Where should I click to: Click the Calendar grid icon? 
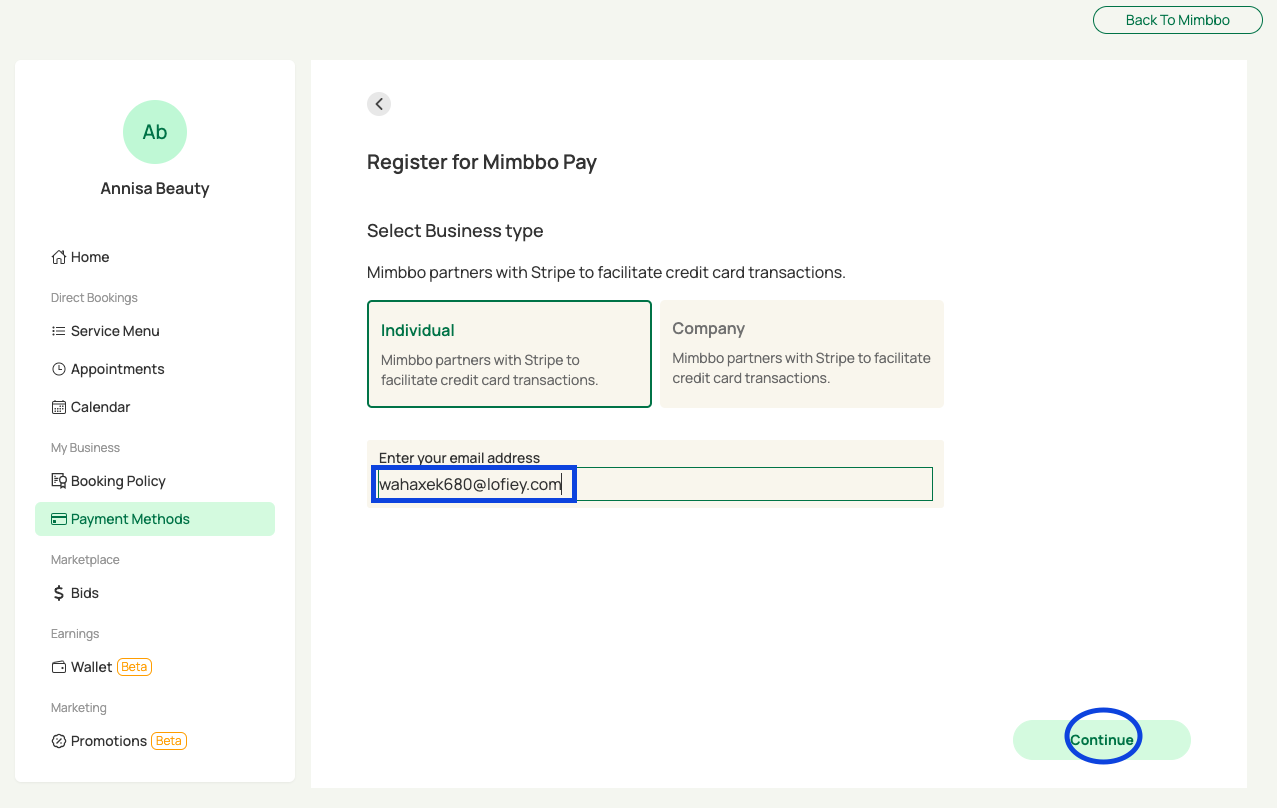point(59,407)
